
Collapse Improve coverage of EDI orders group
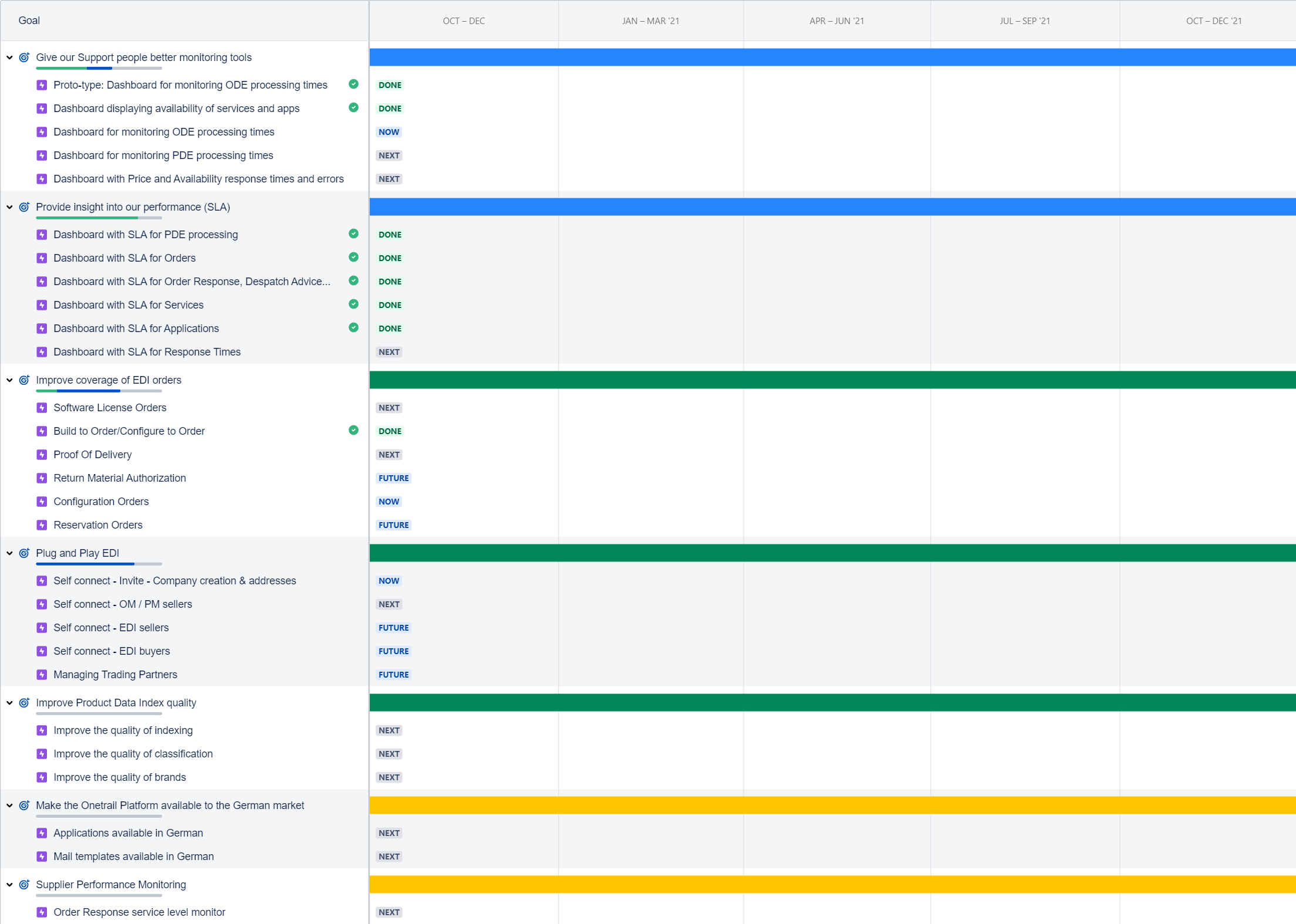click(x=9, y=380)
